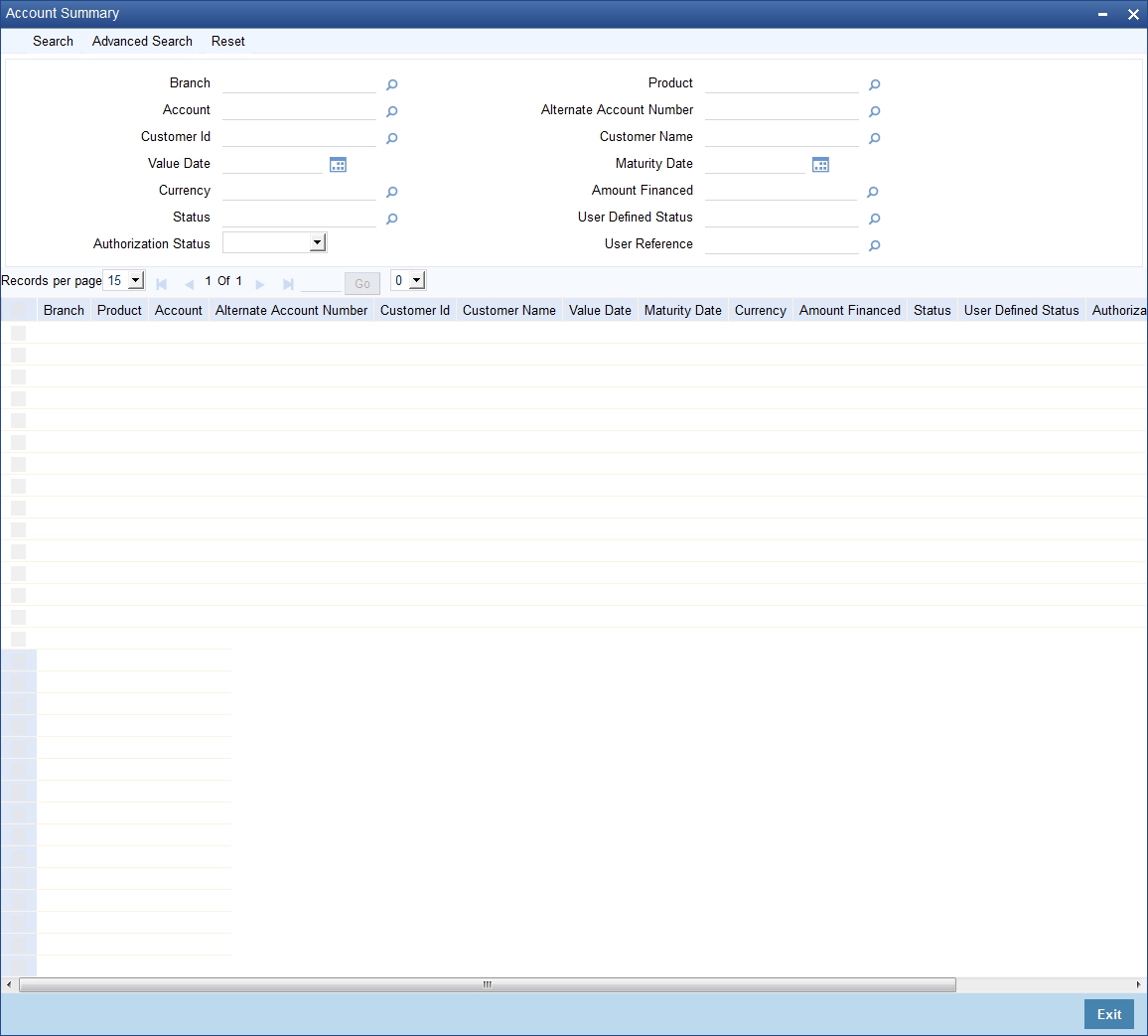Sort by the Branch column header

pyautogui.click(x=64, y=311)
